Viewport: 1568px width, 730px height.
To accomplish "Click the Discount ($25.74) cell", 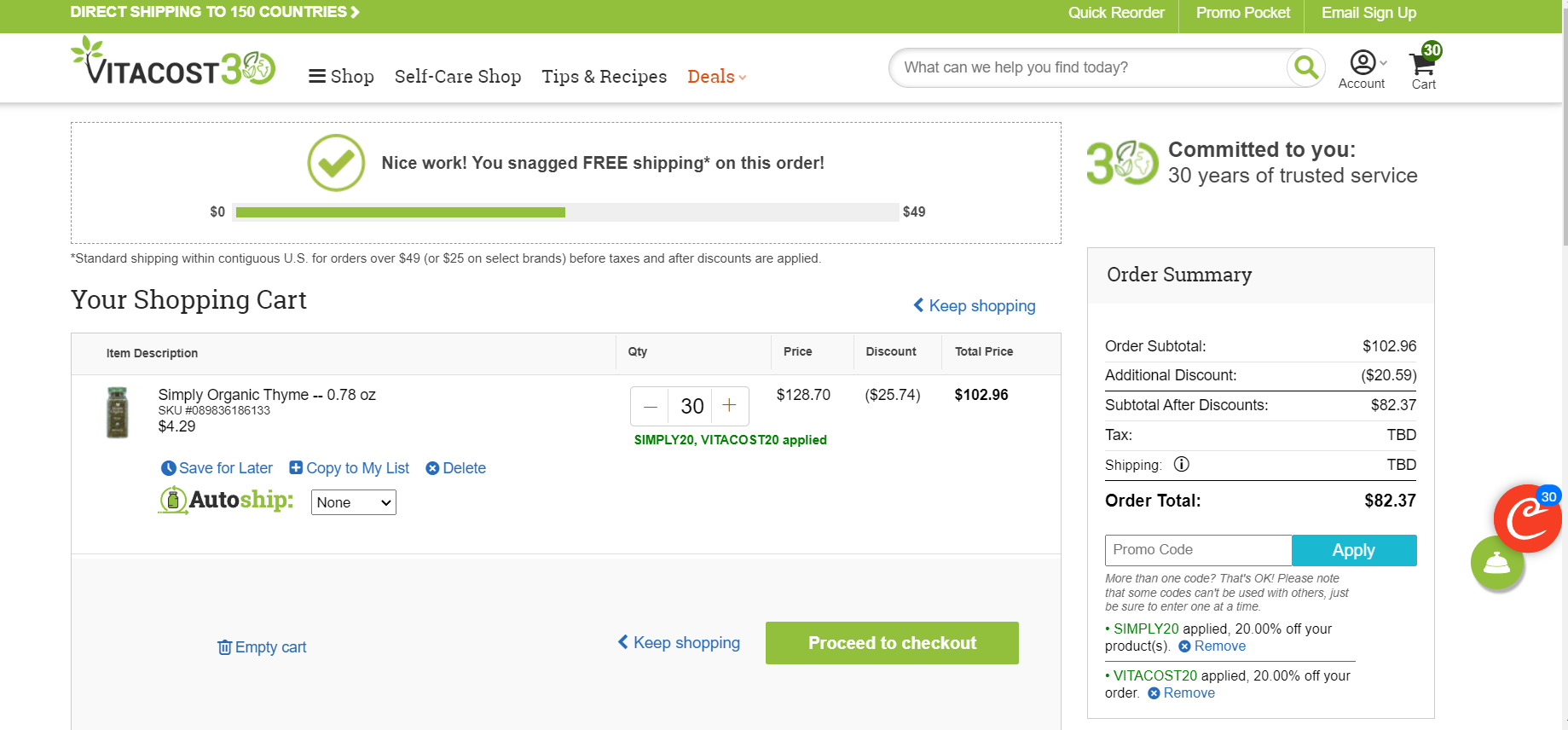I will (x=893, y=395).
